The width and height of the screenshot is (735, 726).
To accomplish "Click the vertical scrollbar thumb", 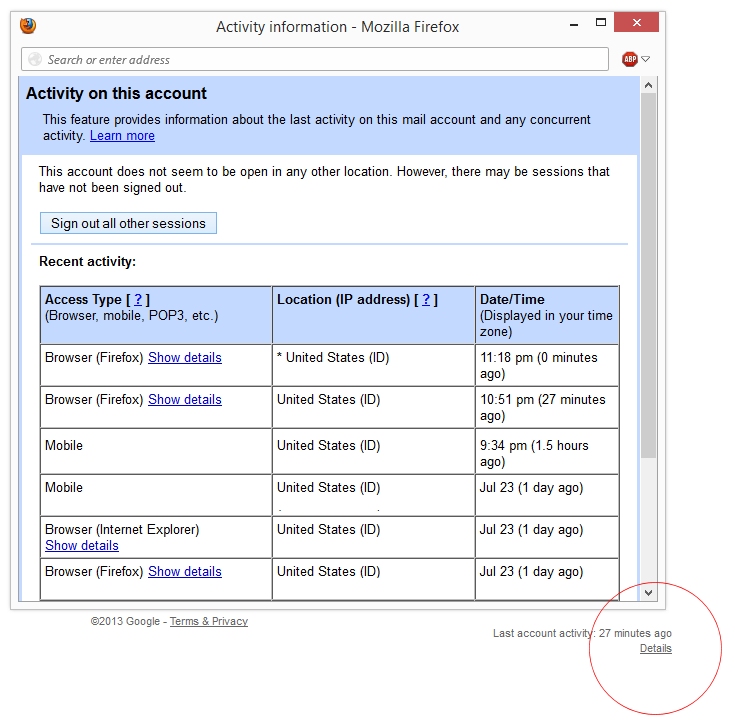I will coord(648,276).
